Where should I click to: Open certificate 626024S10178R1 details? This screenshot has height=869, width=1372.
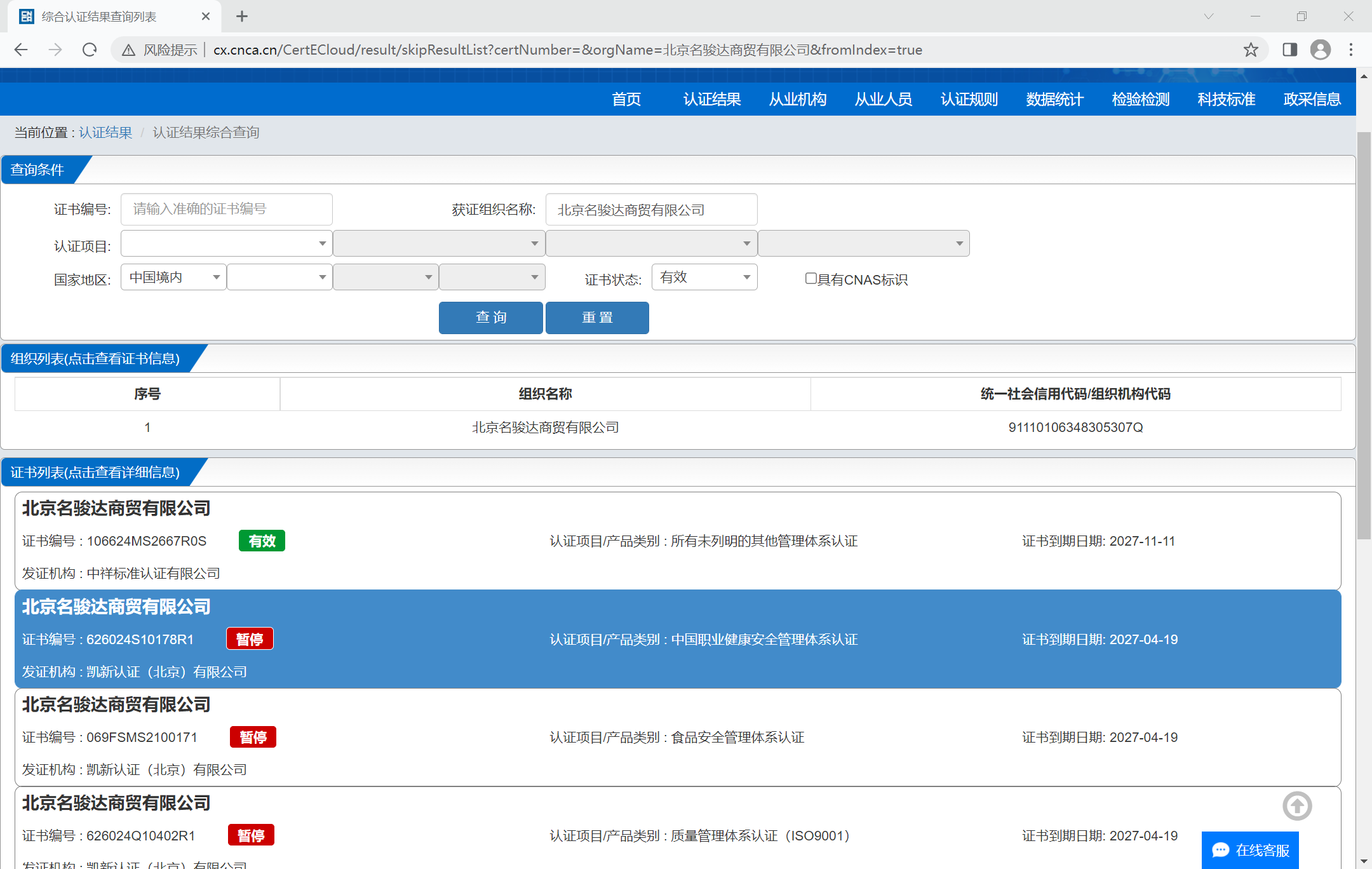click(678, 639)
